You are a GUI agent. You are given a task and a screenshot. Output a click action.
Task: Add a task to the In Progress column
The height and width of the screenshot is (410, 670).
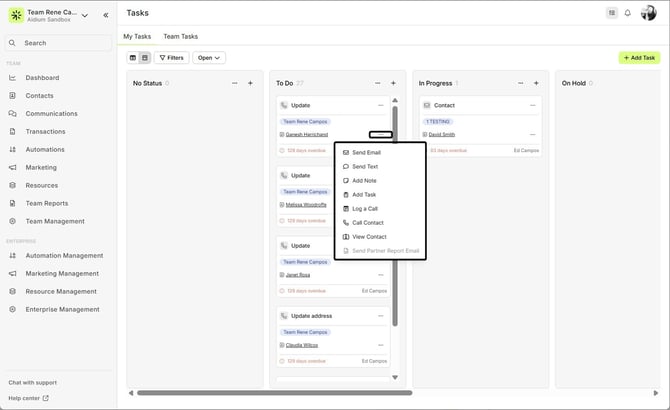coord(536,83)
